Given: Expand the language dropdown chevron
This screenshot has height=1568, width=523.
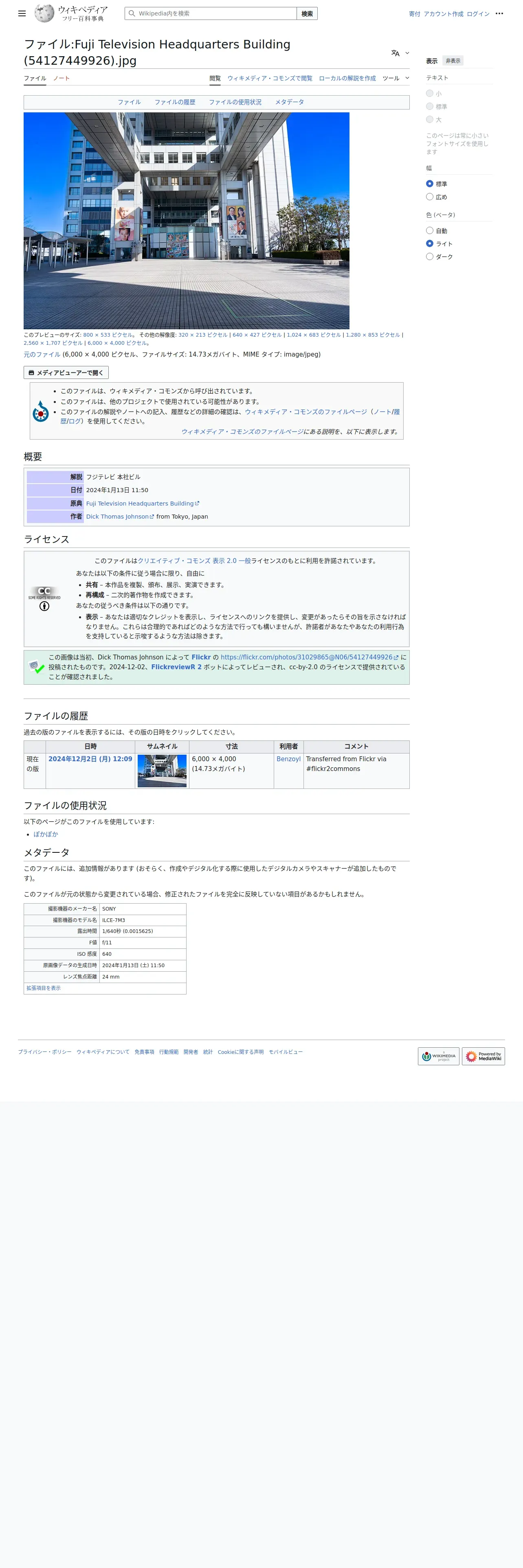Looking at the screenshot, I should point(407,53).
